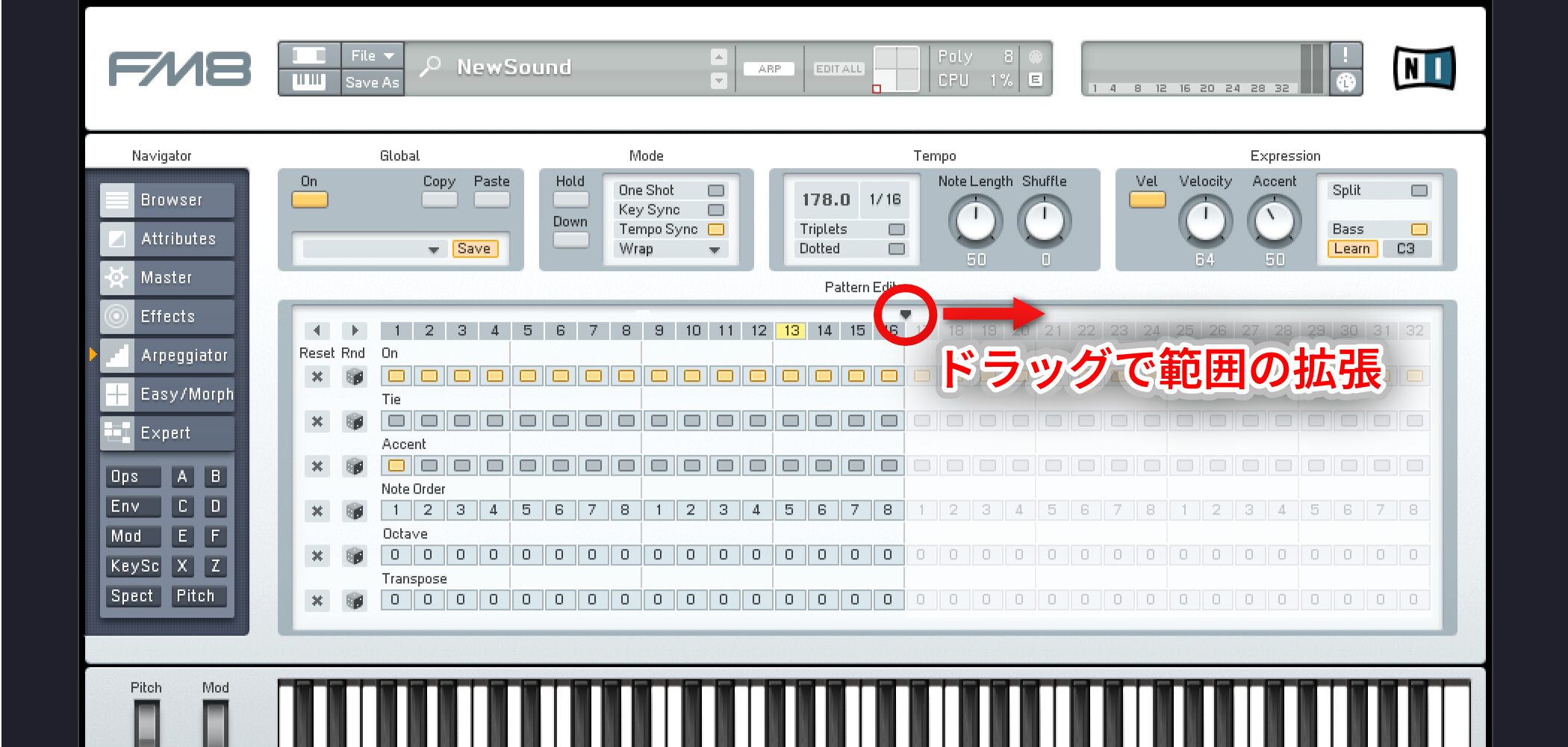Image resolution: width=1568 pixels, height=747 pixels.
Task: Open the Effects page
Action: (x=167, y=317)
